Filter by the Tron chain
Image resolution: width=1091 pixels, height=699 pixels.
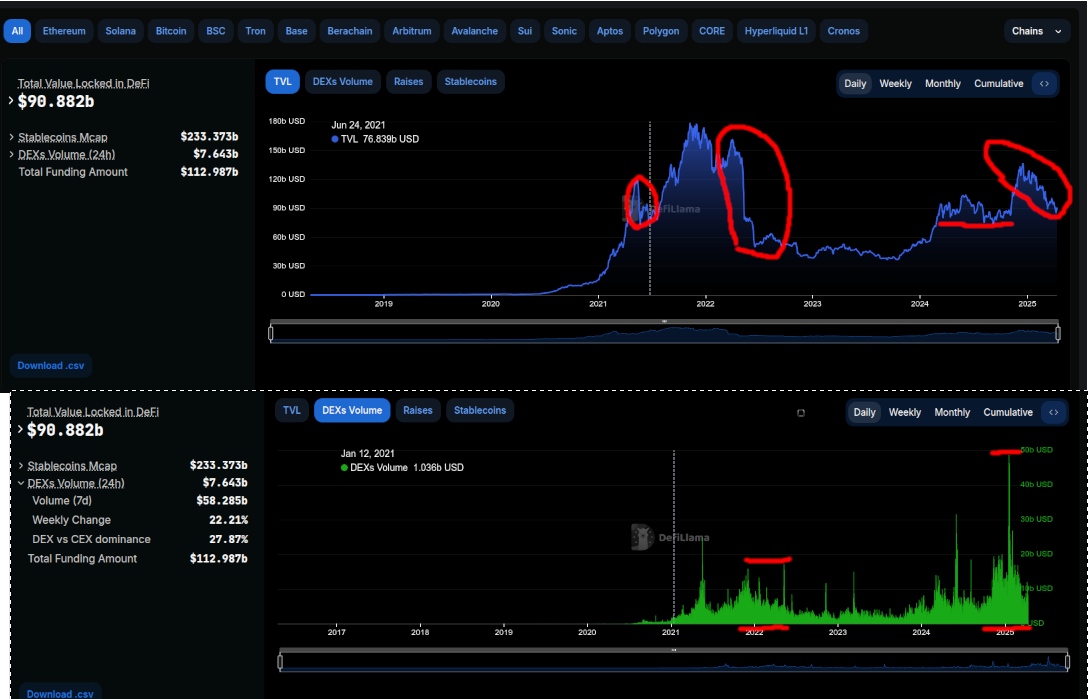click(255, 31)
